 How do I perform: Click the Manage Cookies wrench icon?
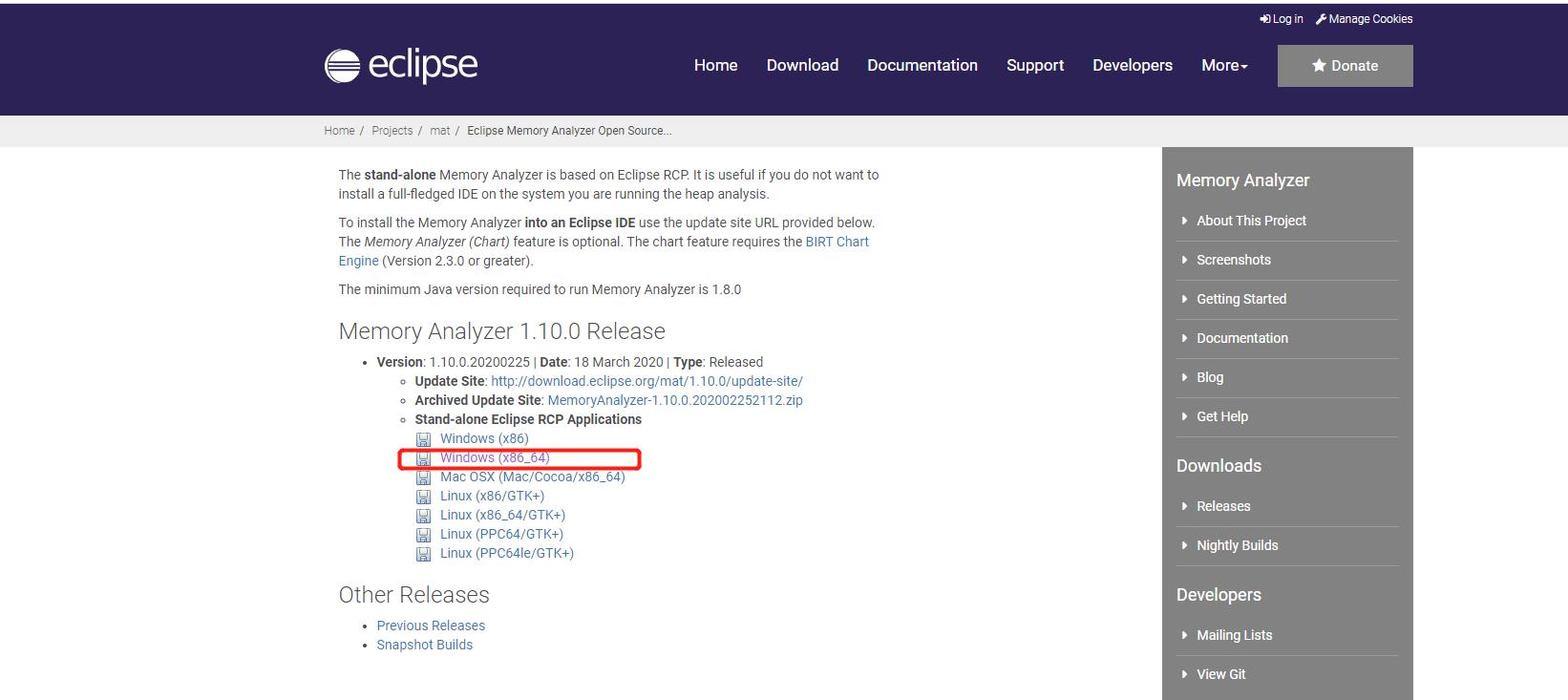pyautogui.click(x=1321, y=19)
